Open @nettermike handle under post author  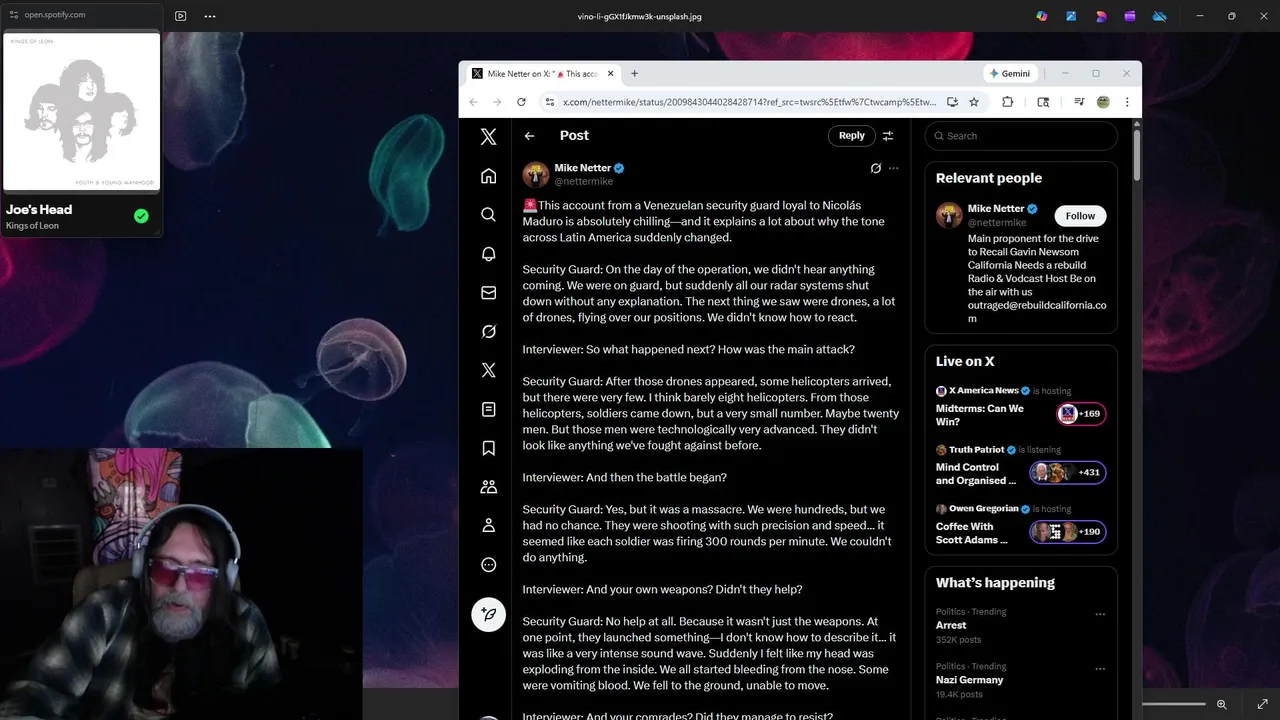click(x=584, y=182)
